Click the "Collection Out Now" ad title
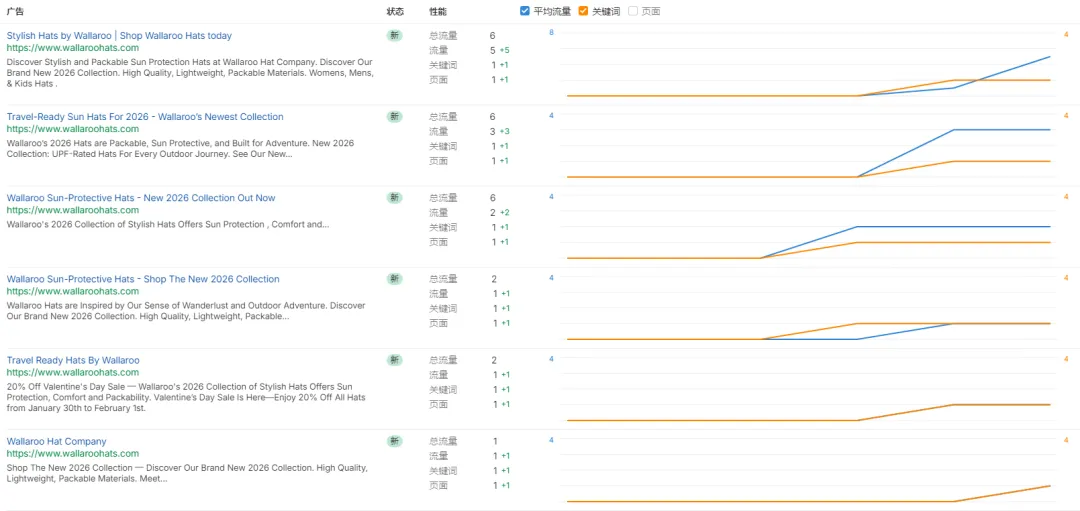This screenshot has height=511, width=1080. (x=141, y=198)
